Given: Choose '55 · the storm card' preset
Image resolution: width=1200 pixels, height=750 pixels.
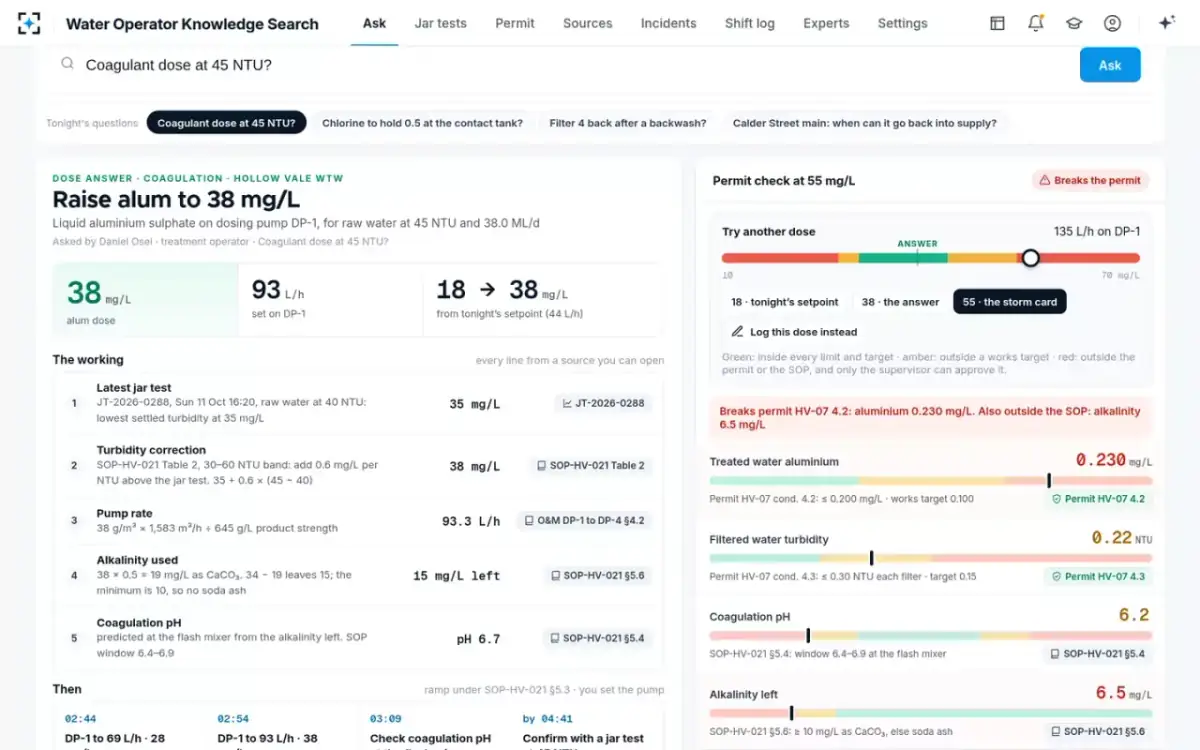Looking at the screenshot, I should coord(1010,302).
